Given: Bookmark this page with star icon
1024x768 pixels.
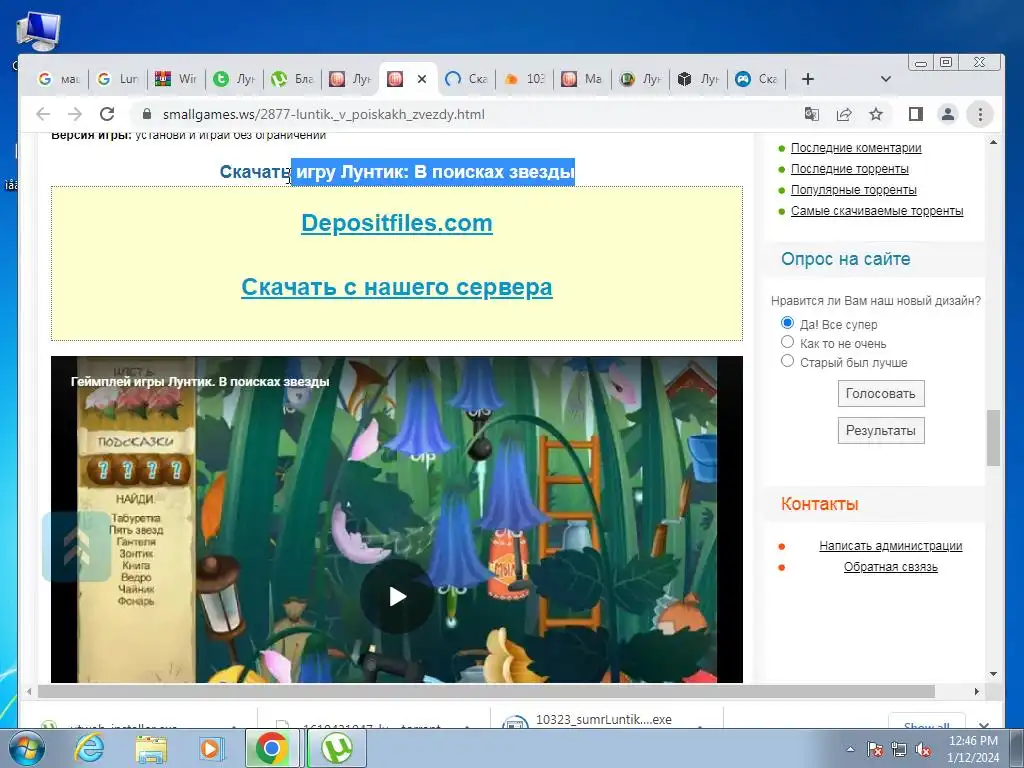Looking at the screenshot, I should [x=876, y=114].
